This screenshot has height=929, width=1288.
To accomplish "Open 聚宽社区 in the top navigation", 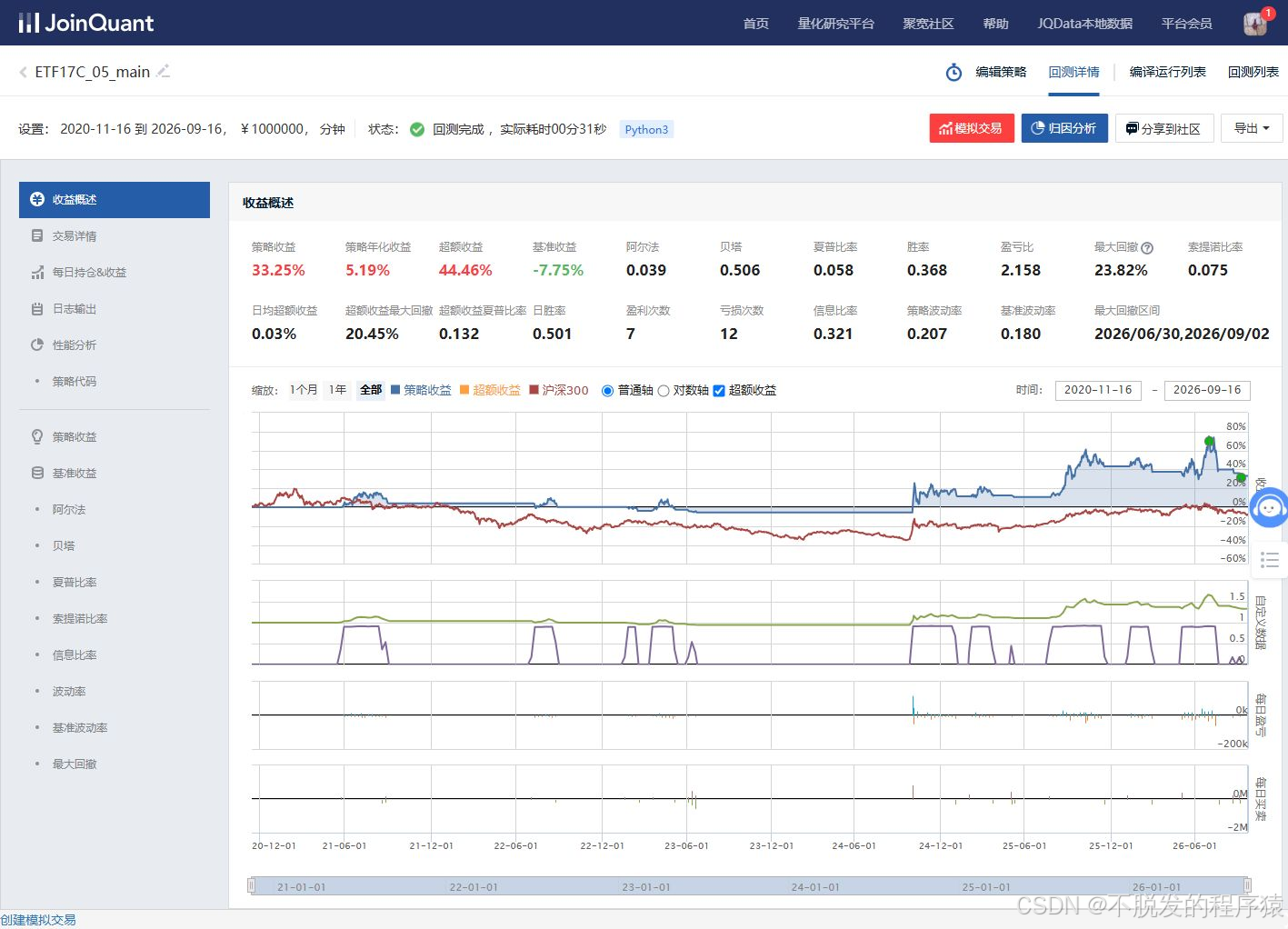I will point(928,24).
